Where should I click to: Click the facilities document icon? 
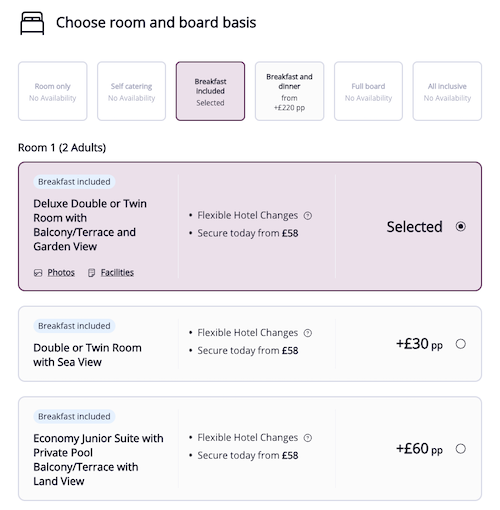pyautogui.click(x=91, y=273)
